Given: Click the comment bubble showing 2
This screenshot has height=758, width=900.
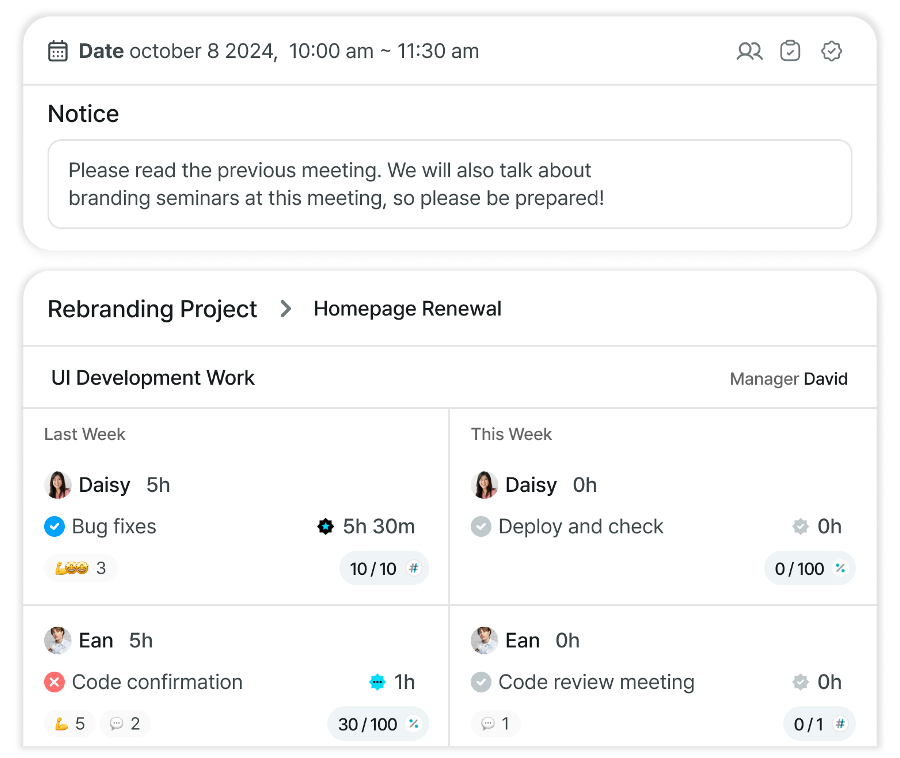Looking at the screenshot, I should coord(125,724).
